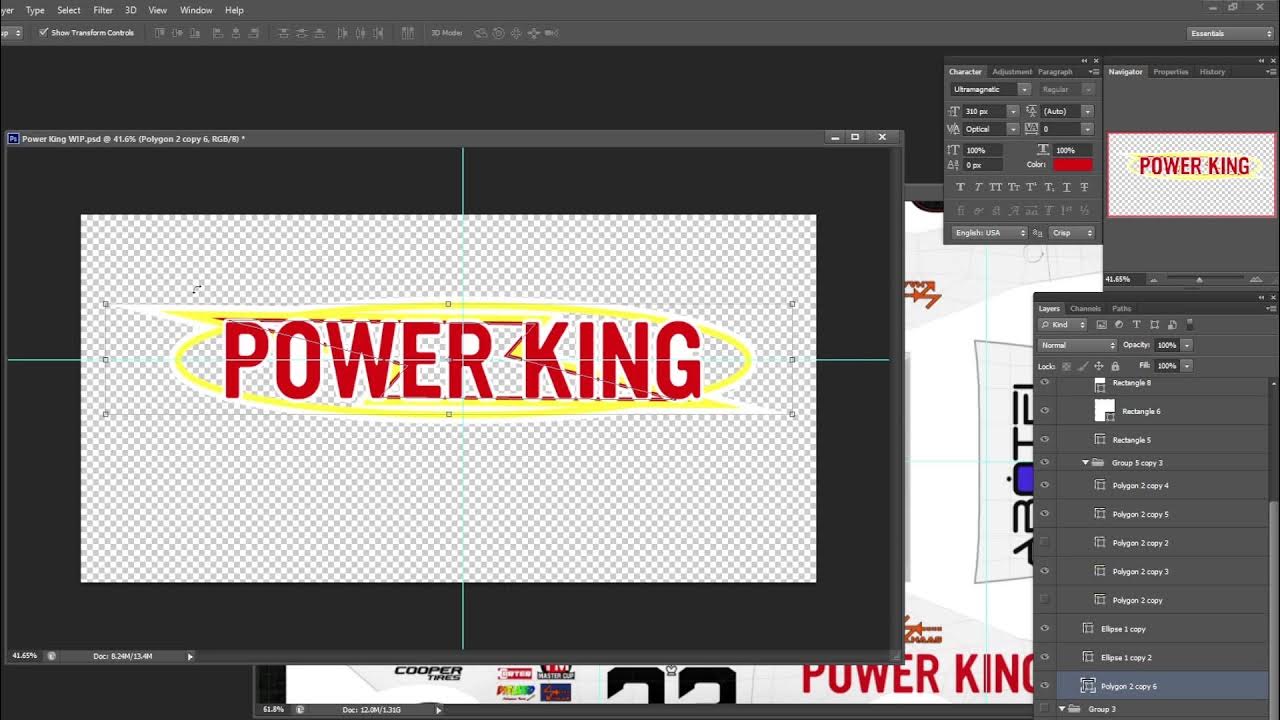The width and height of the screenshot is (1280, 720).
Task: Open the Select menu
Action: click(69, 10)
